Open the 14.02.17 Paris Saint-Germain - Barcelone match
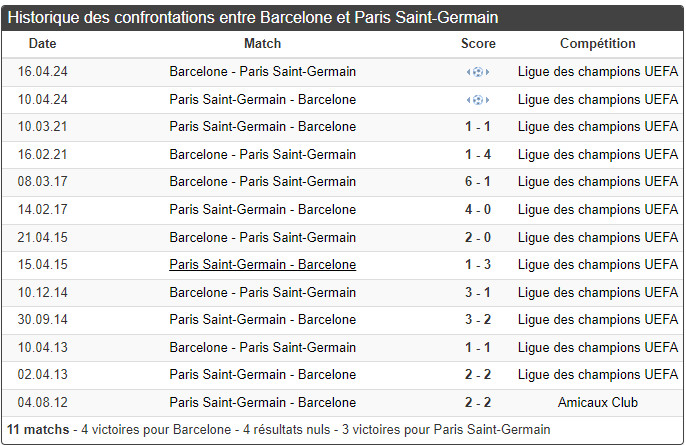 [x=263, y=210]
